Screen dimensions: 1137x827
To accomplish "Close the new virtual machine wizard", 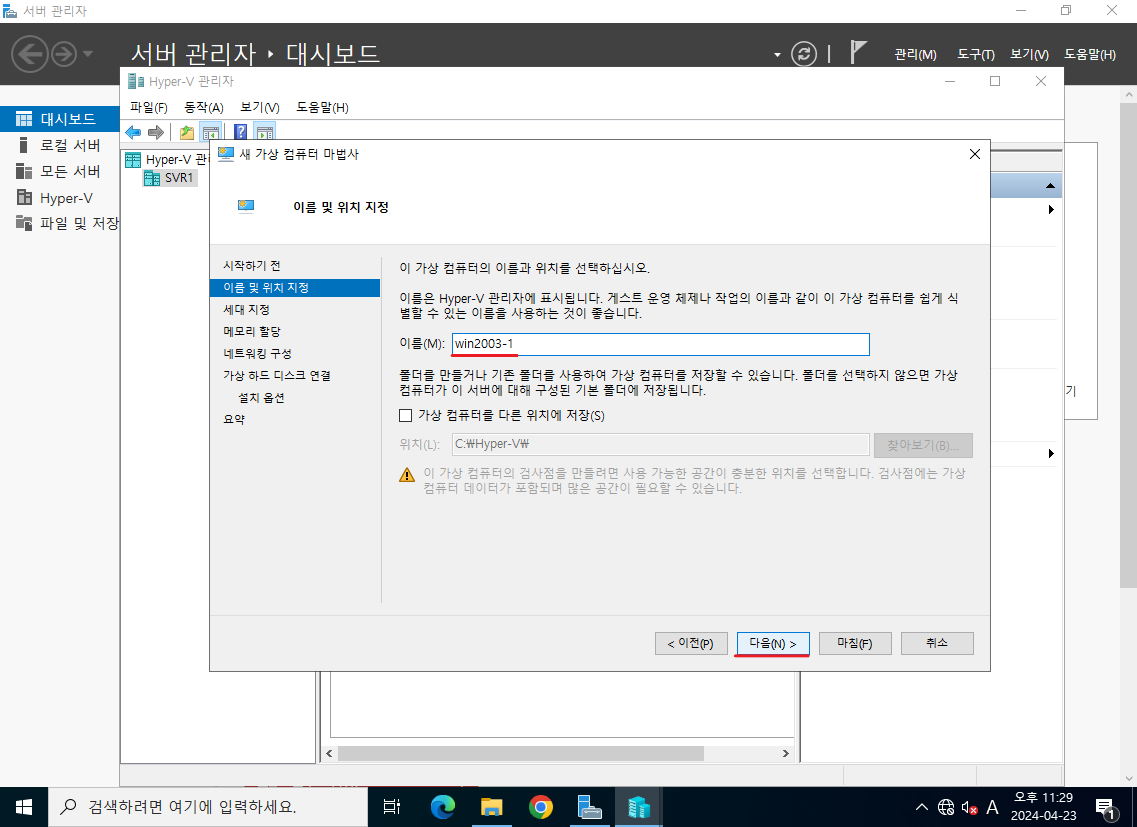I will tap(975, 154).
